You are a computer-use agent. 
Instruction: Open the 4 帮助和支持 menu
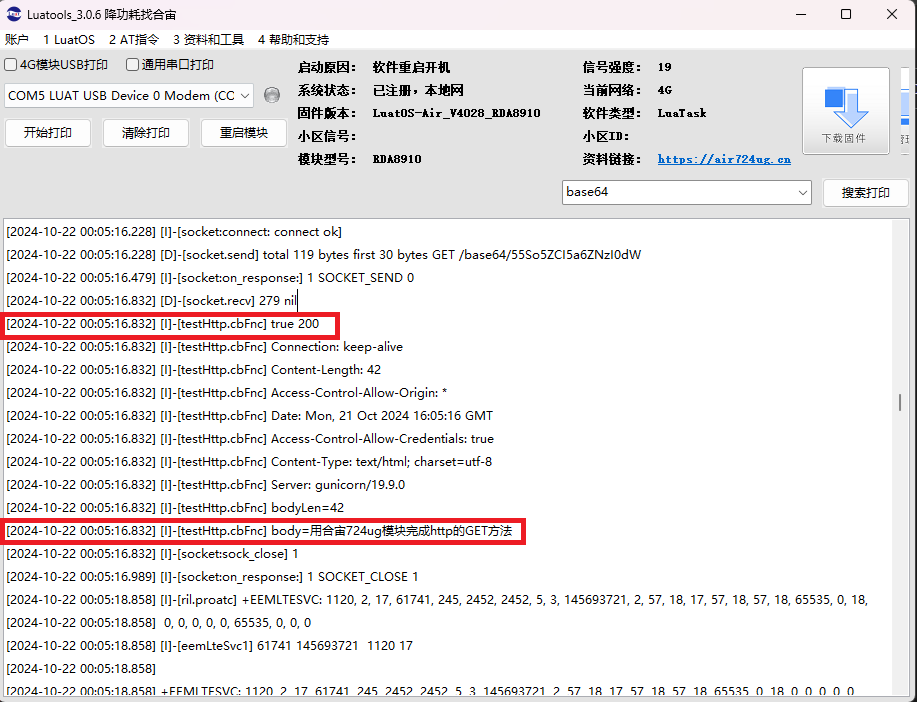(293, 40)
